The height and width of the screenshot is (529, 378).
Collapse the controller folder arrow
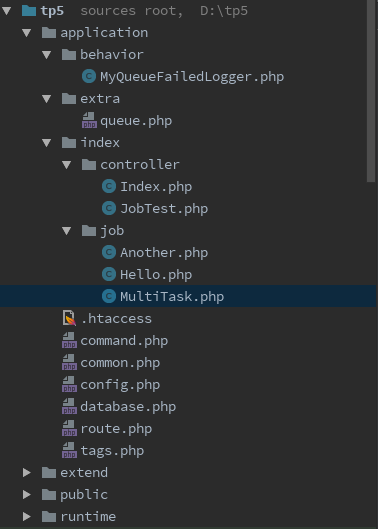[x=66, y=165]
